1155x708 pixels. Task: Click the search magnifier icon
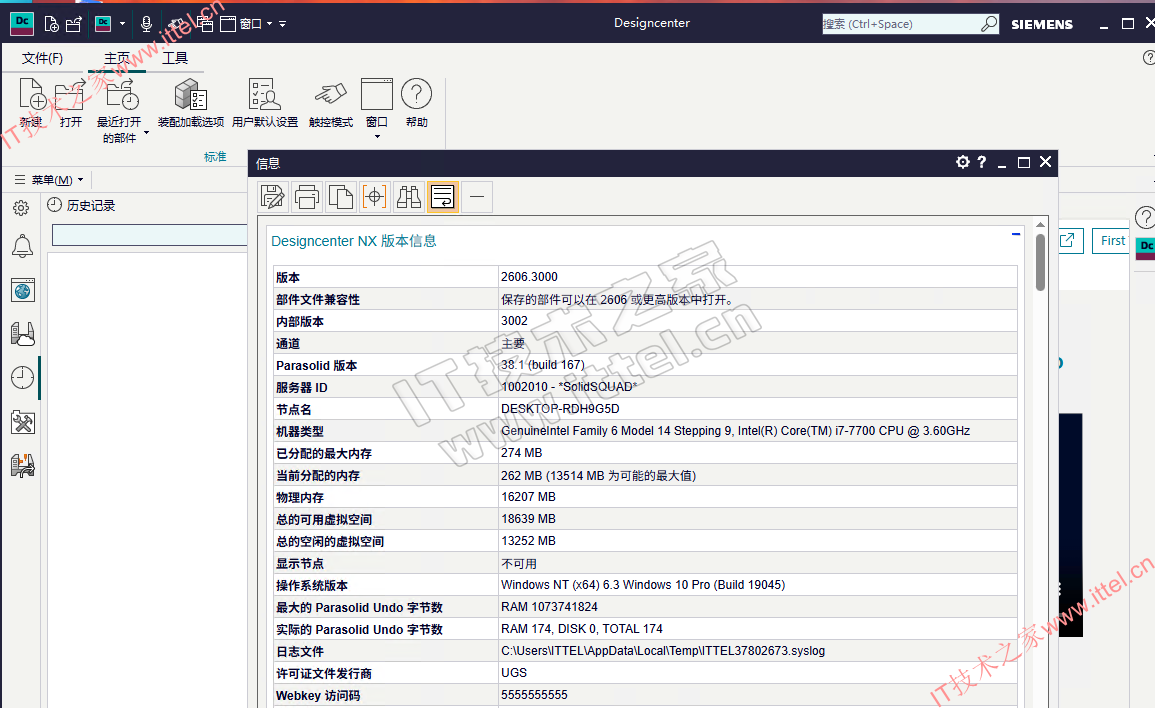[989, 24]
